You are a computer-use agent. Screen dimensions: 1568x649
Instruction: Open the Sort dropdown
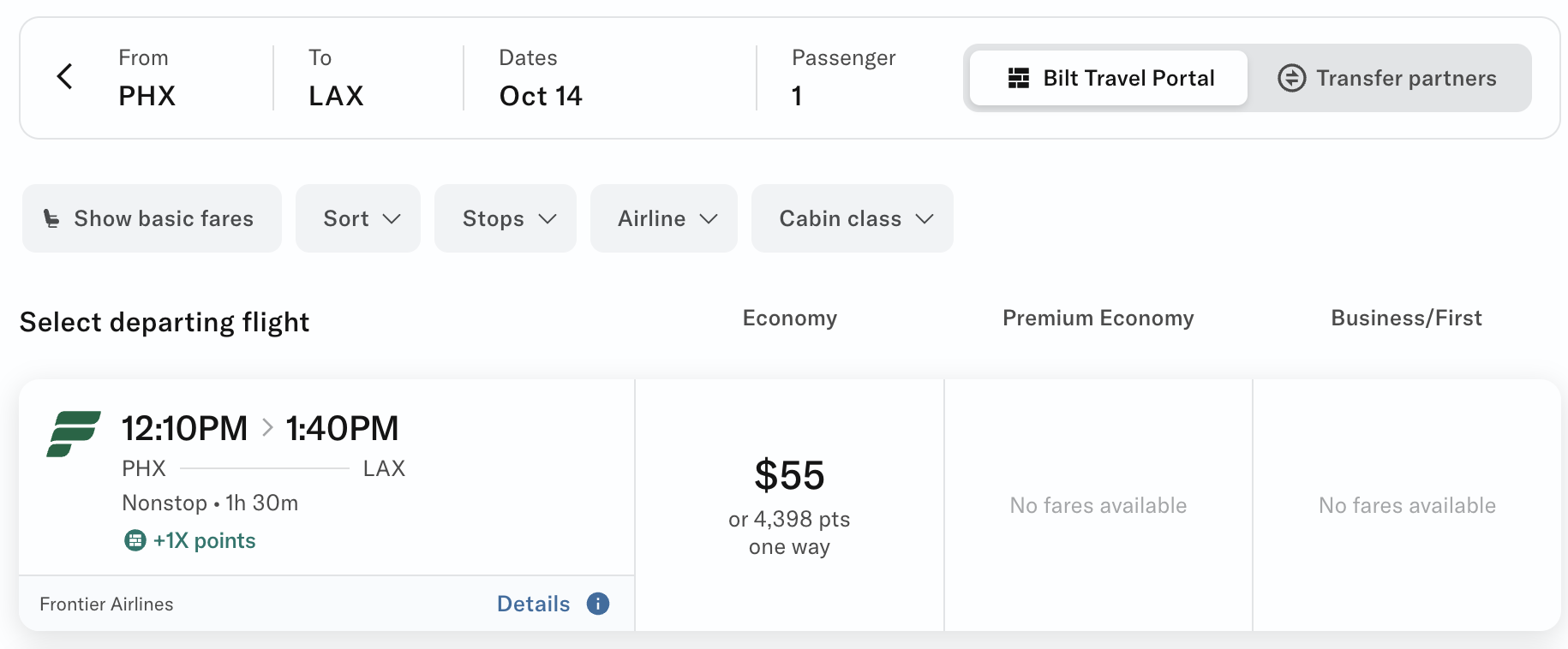358,218
